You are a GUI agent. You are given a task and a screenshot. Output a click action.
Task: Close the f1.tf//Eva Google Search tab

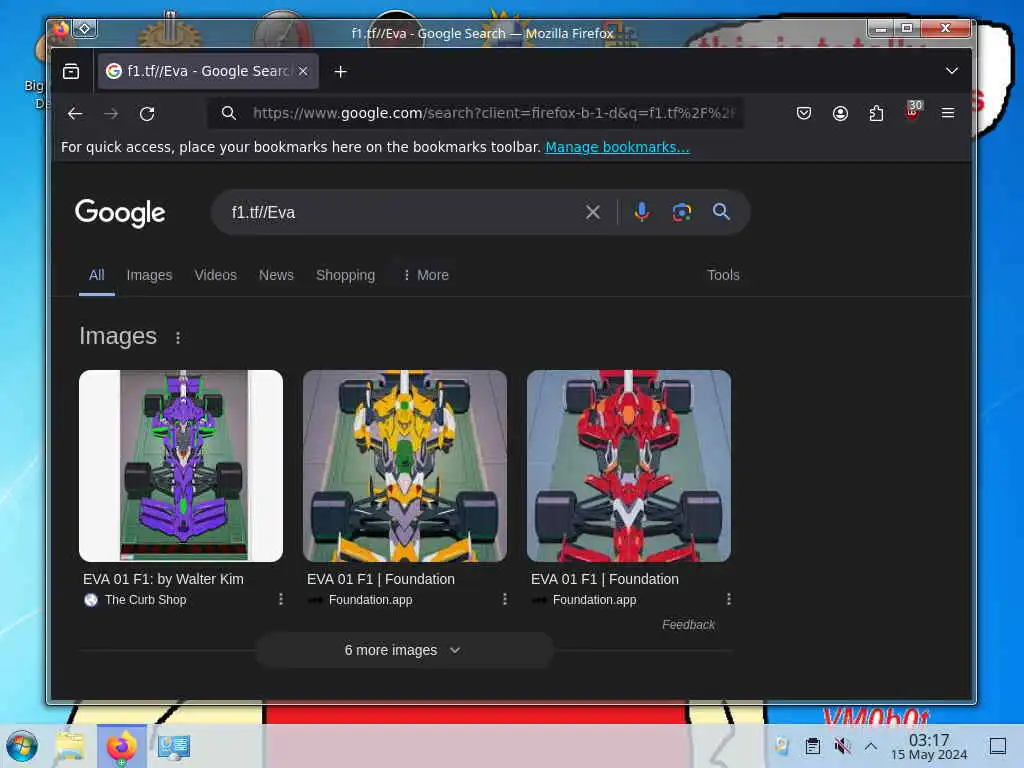point(303,71)
